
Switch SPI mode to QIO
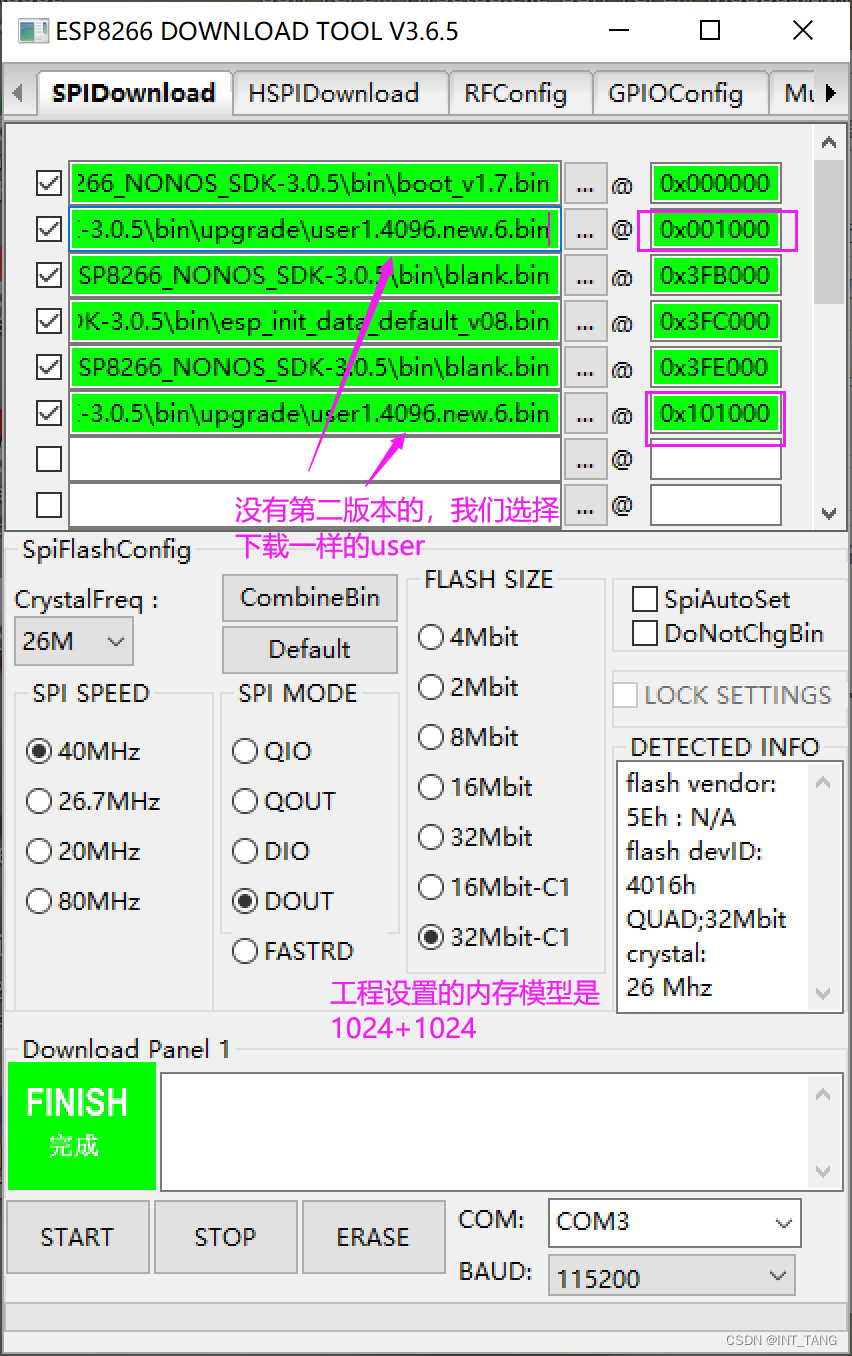245,751
